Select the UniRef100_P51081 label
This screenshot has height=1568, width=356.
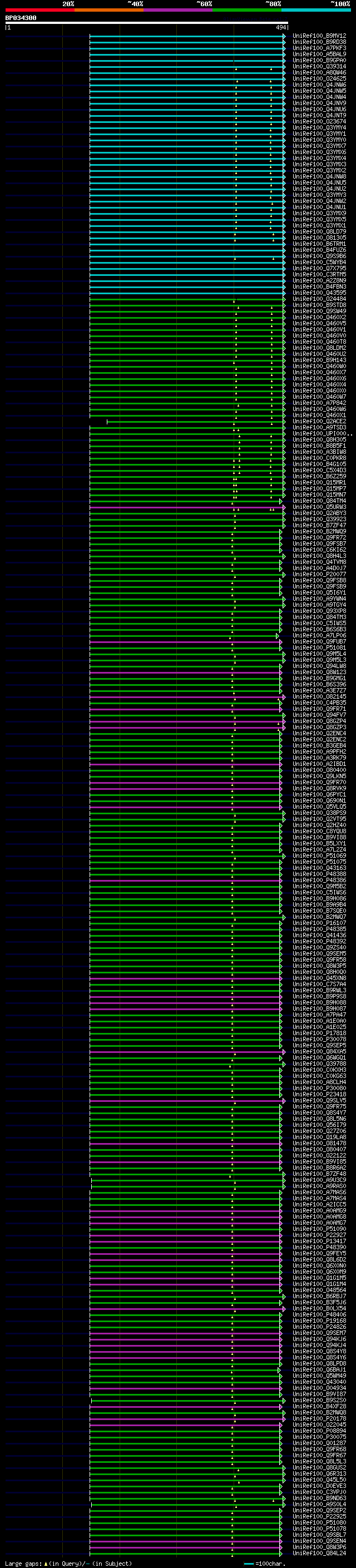(319, 647)
